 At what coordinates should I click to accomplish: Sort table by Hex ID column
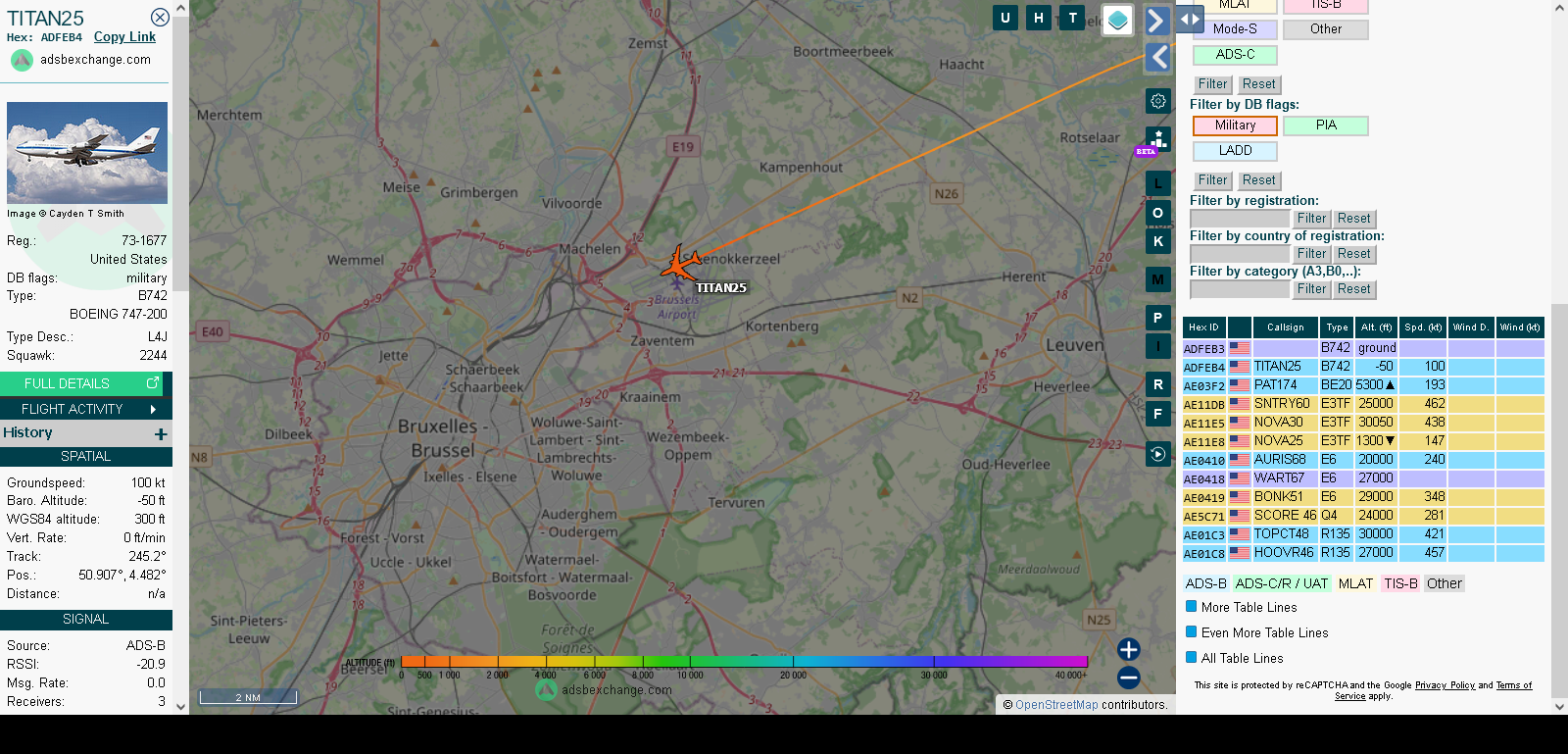point(1203,327)
